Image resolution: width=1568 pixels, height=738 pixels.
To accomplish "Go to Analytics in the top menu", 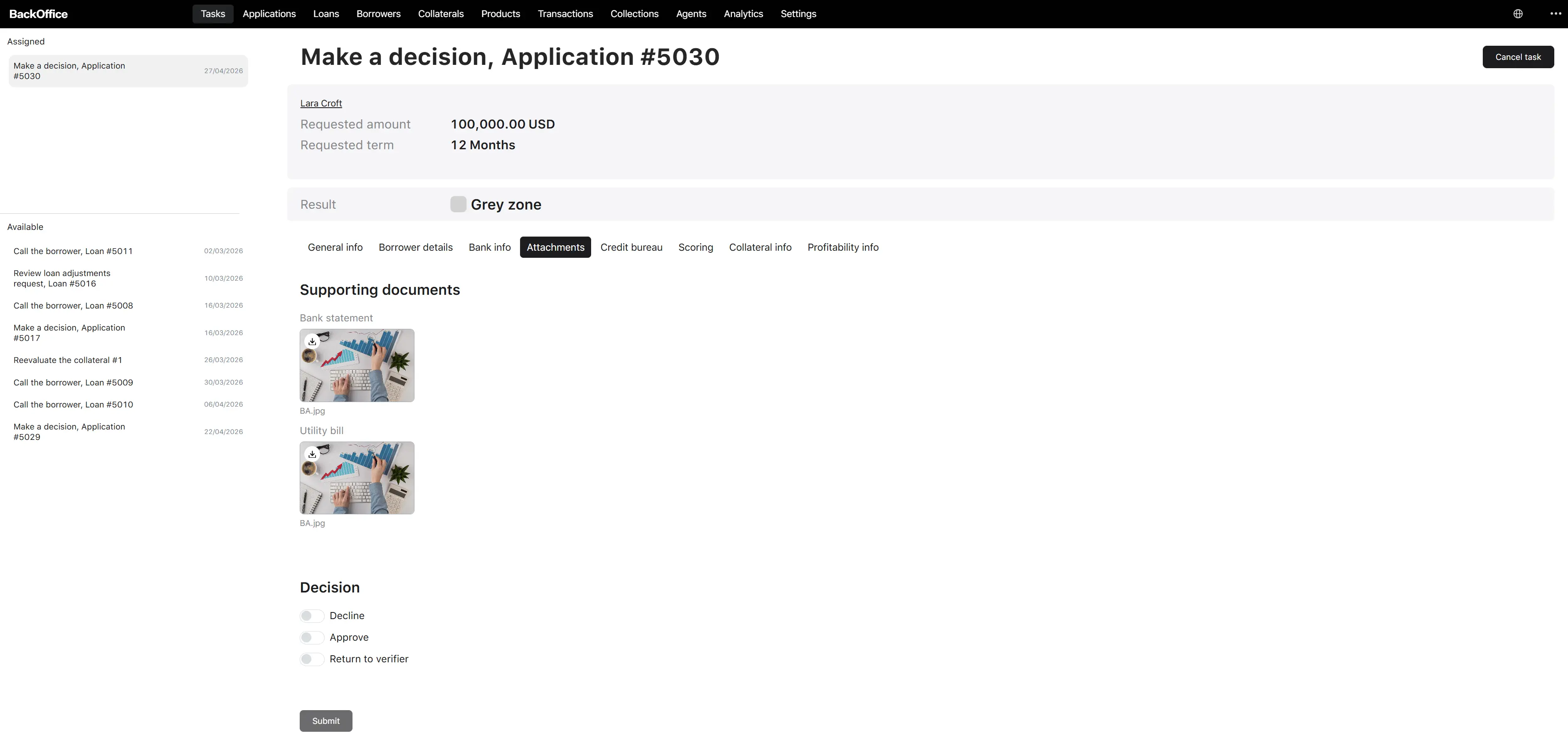I will pyautogui.click(x=743, y=14).
